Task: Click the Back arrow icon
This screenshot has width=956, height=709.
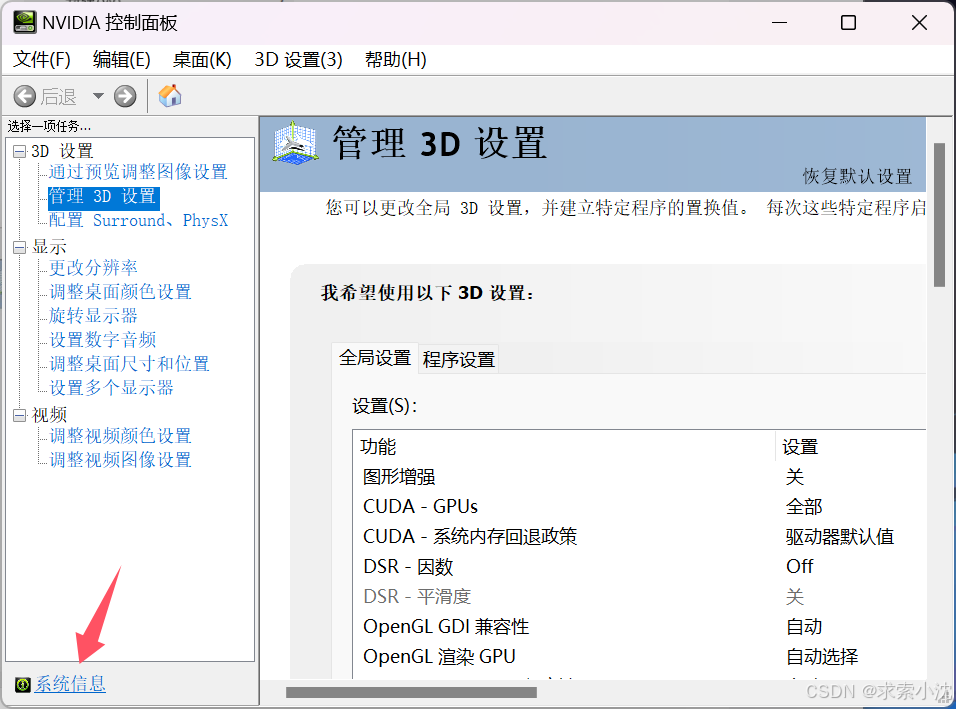Action: point(24,96)
